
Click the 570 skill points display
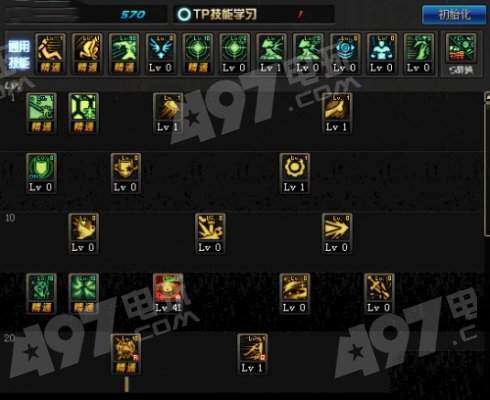[x=133, y=14]
